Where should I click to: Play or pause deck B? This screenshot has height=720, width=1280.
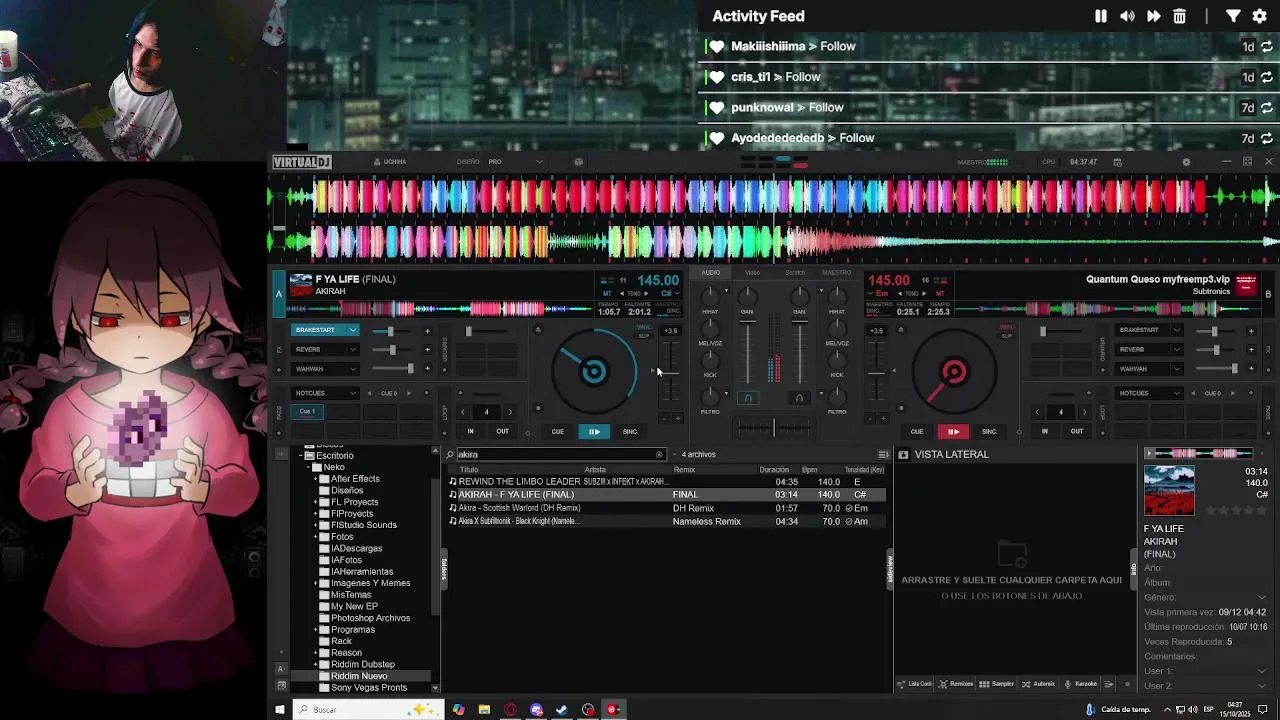953,432
